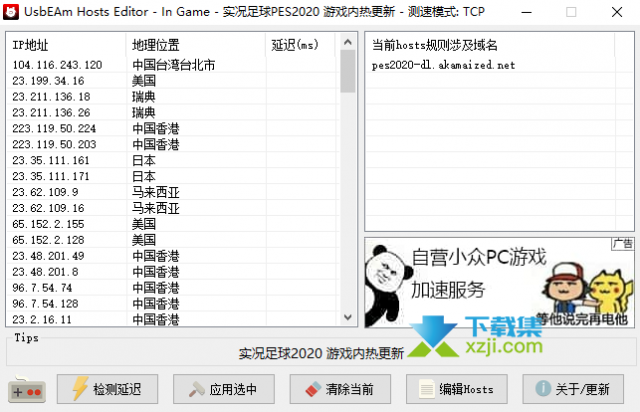The image size is (640, 412).
Task: Select IP row 23.62.109.16
Action: tap(173, 208)
